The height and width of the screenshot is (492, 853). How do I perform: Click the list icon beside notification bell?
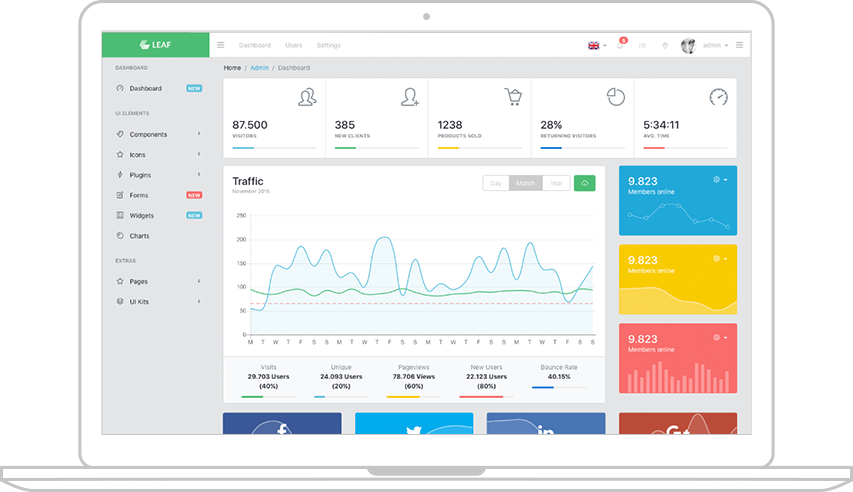(x=642, y=46)
